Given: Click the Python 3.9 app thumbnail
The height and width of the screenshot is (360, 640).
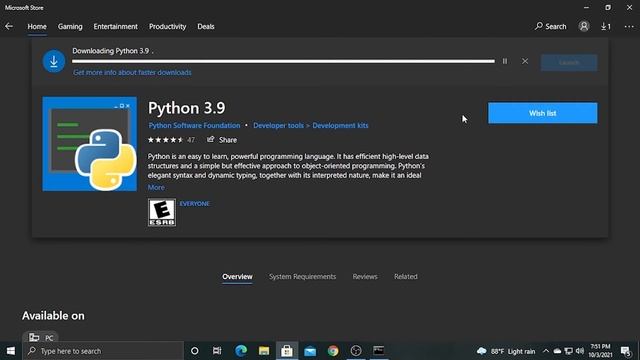Looking at the screenshot, I should [90, 144].
